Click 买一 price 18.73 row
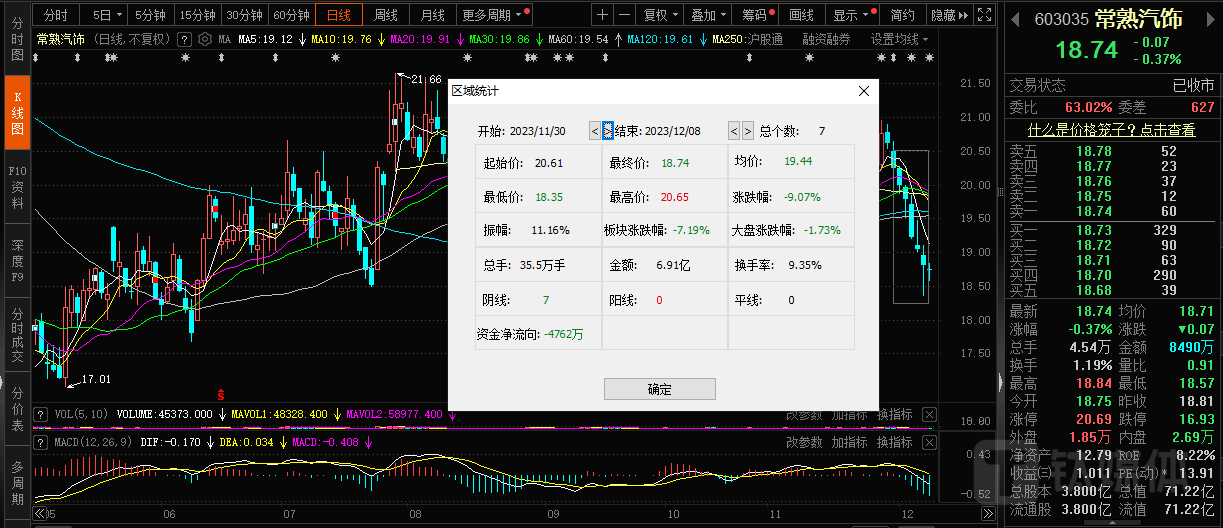The width and height of the screenshot is (1223, 528). [x=1112, y=229]
